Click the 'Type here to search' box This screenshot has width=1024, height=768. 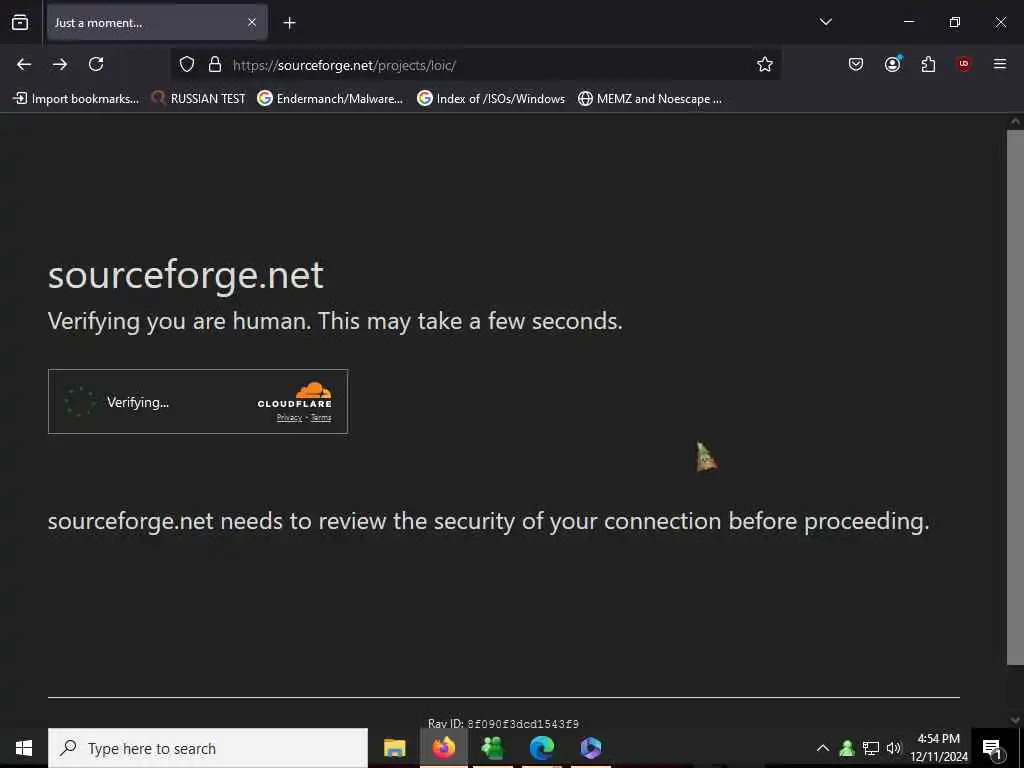coord(208,748)
